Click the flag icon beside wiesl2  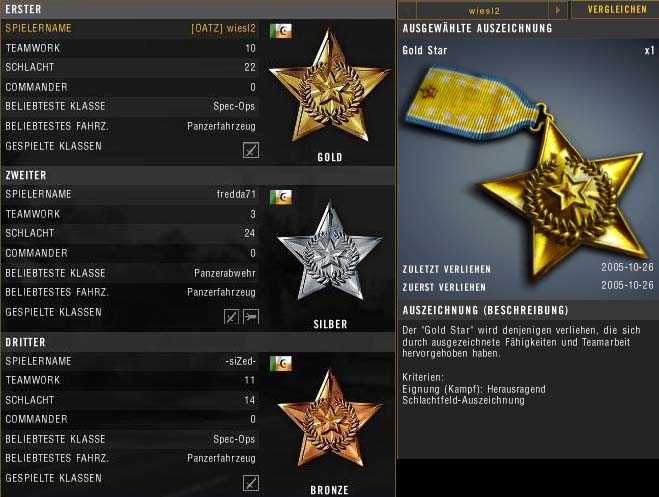tap(281, 31)
